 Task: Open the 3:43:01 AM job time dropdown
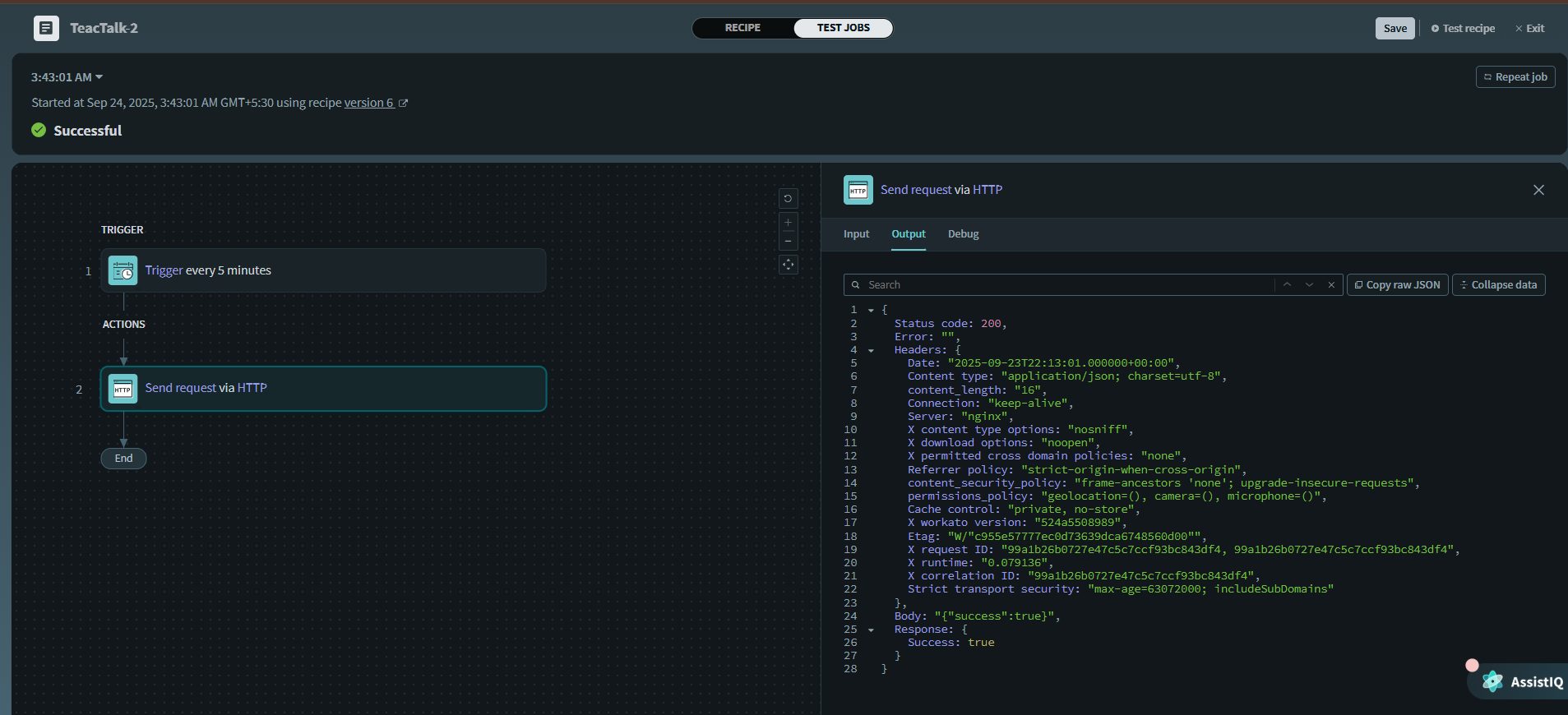click(x=67, y=77)
